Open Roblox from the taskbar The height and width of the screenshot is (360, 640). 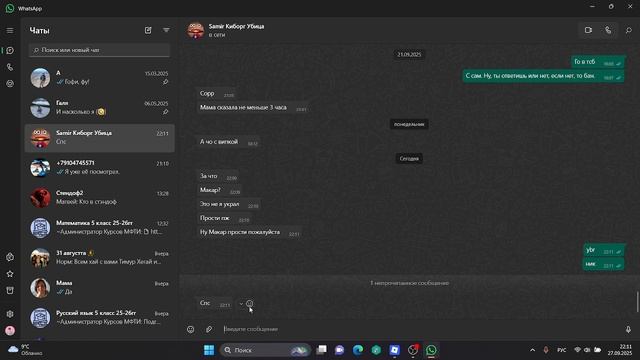pos(394,350)
